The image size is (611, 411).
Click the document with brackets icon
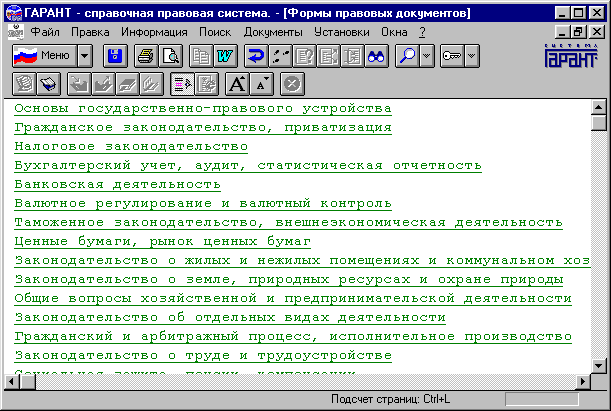[353, 56]
